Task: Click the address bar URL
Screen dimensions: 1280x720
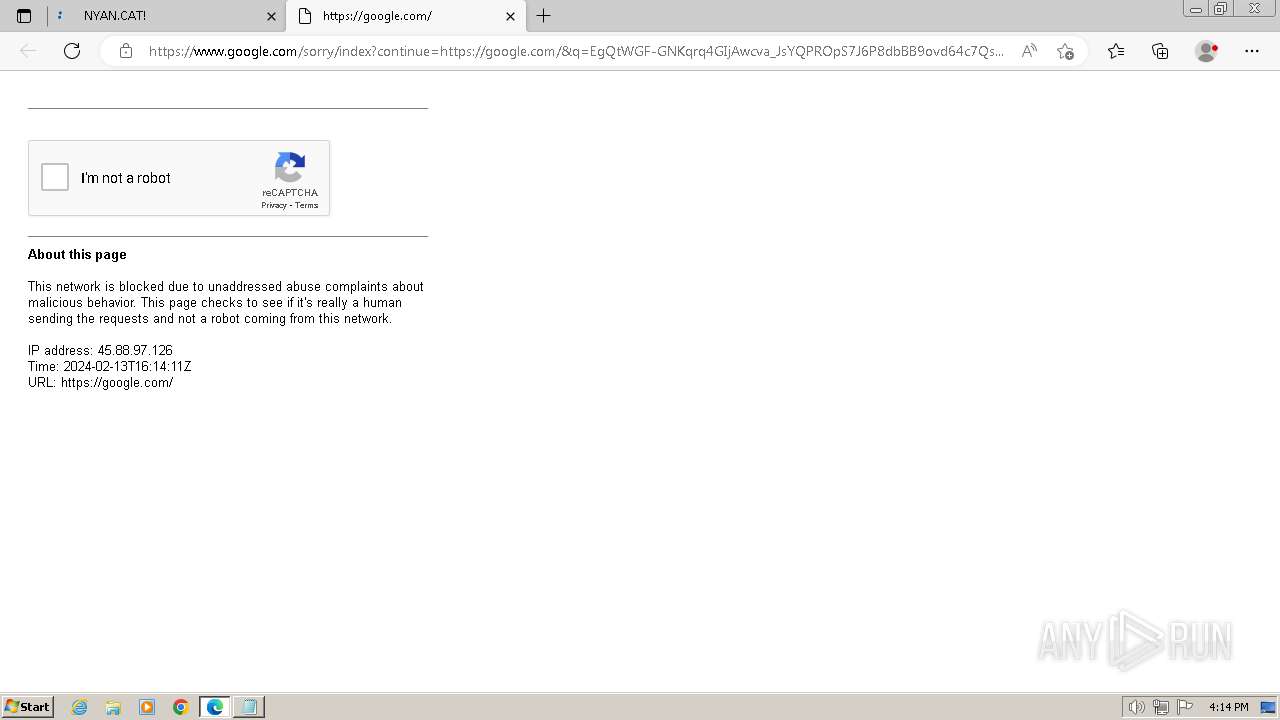Action: click(x=576, y=51)
